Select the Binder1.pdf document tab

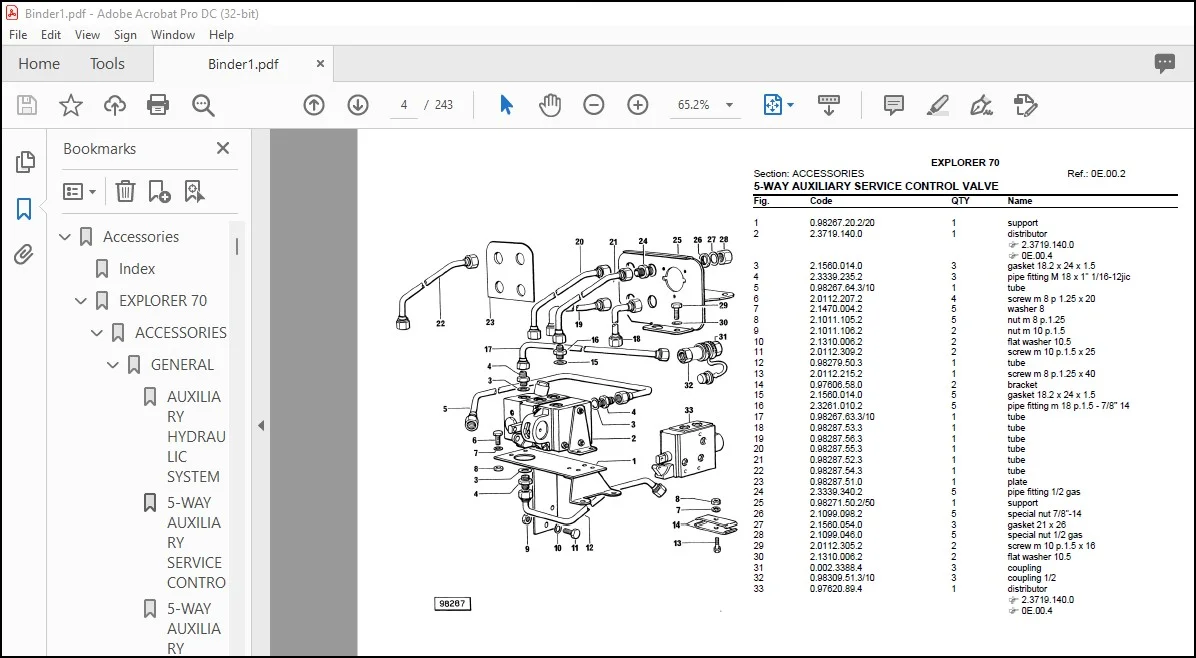pos(243,64)
